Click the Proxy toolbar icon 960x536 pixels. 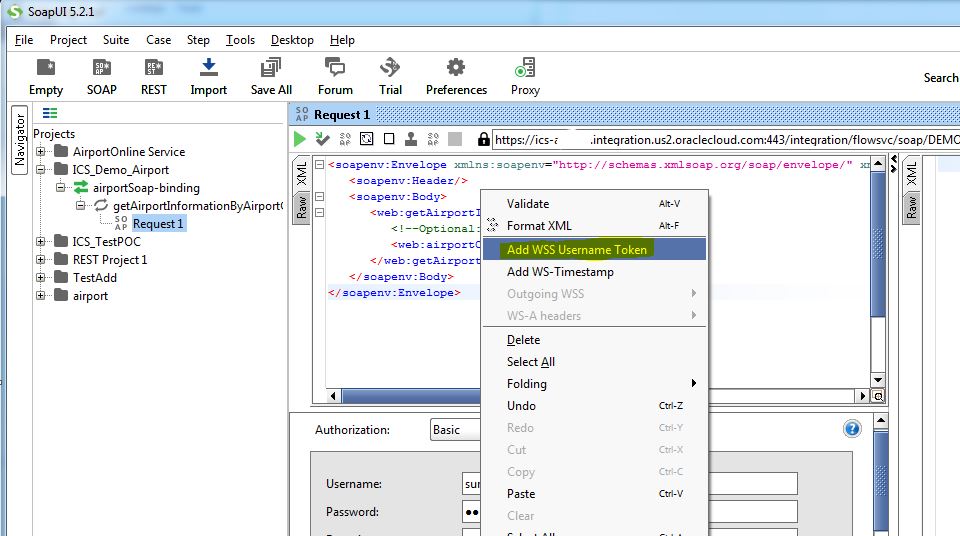tap(525, 67)
